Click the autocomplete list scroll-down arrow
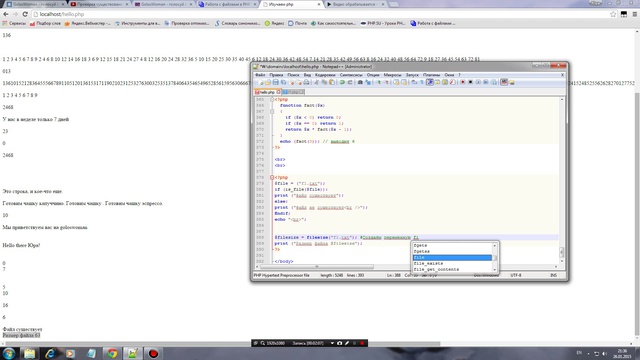 tap(495, 269)
